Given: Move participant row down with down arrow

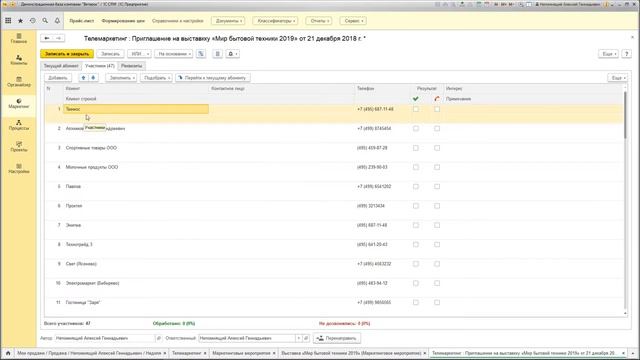Looking at the screenshot, I should pos(93,78).
